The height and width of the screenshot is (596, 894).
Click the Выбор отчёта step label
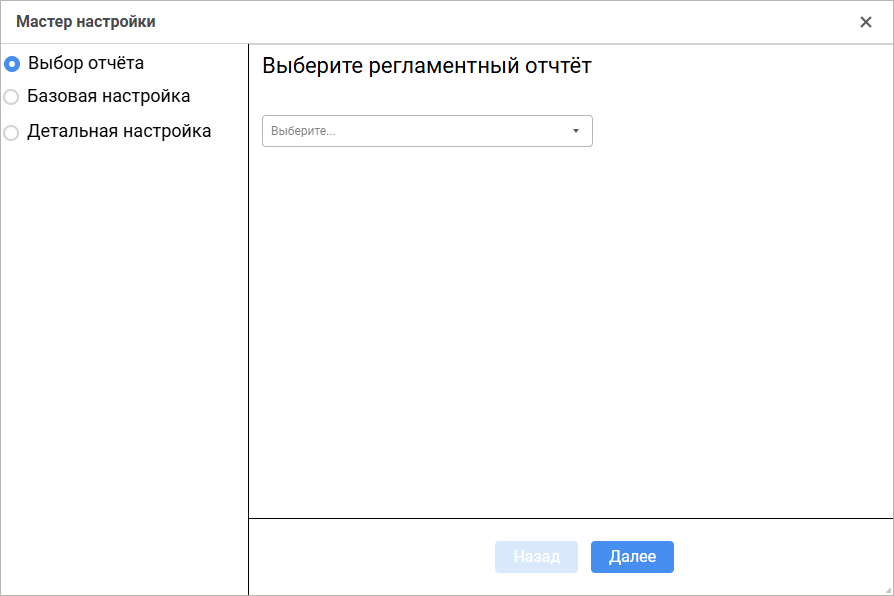[86, 63]
